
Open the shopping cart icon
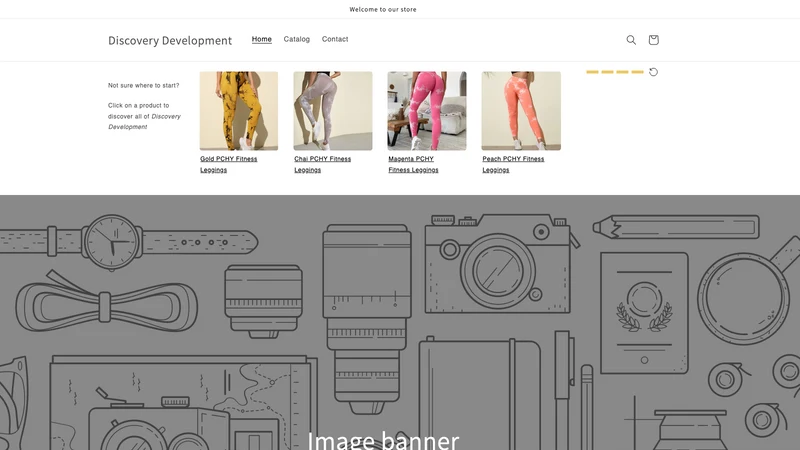pyautogui.click(x=654, y=40)
